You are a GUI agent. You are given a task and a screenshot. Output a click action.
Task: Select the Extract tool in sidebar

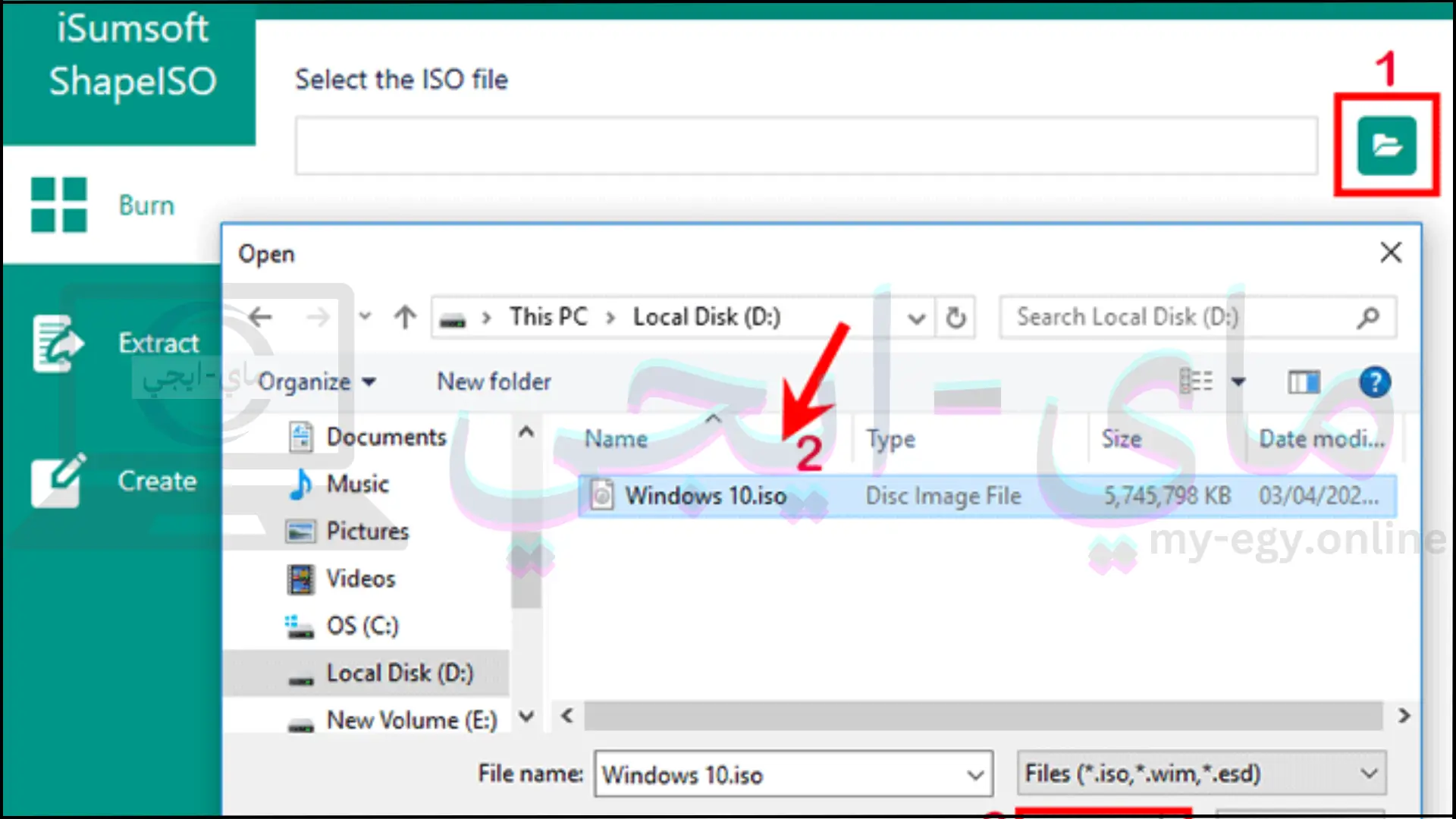(x=112, y=342)
